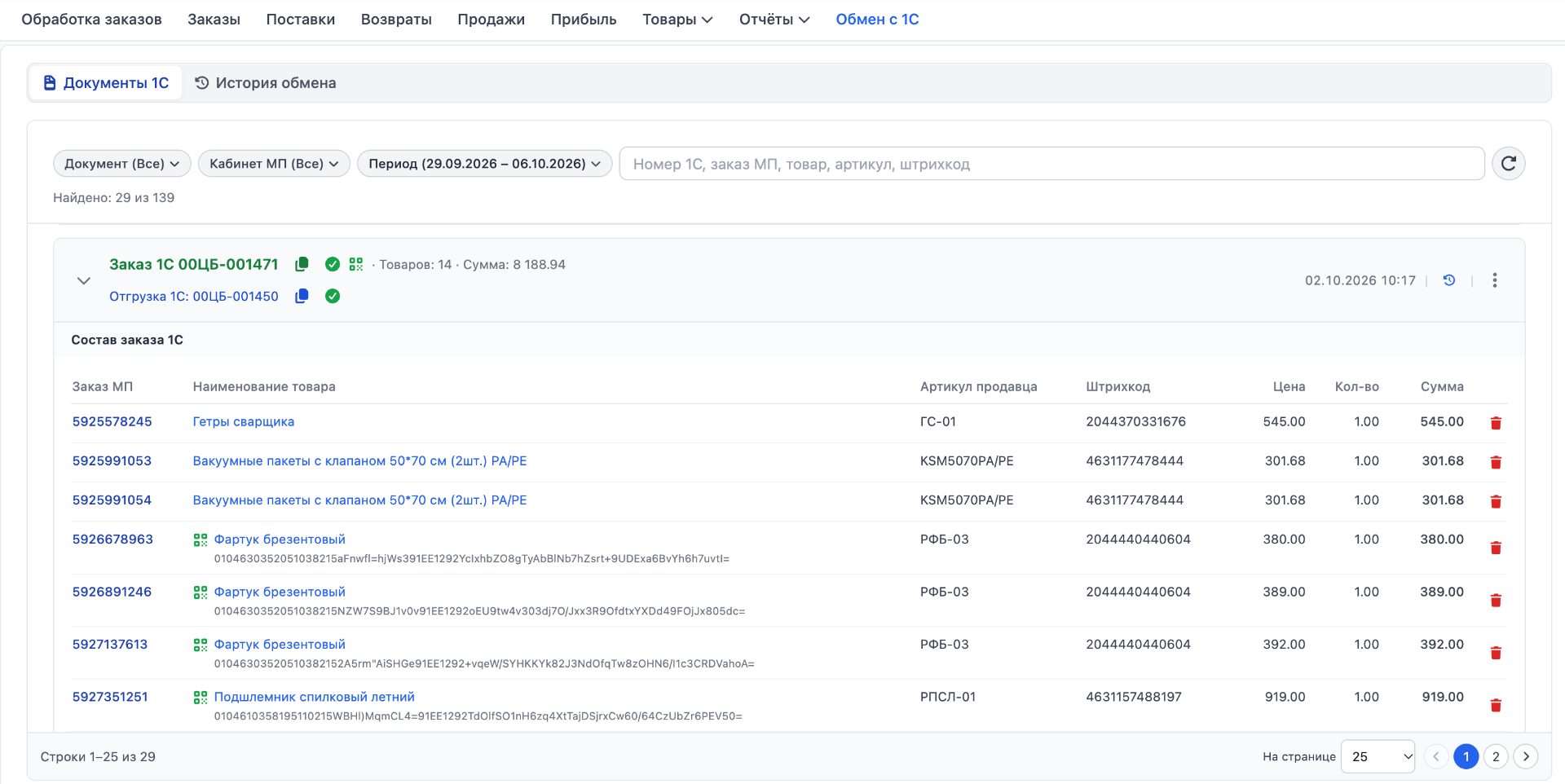Open three-dot menu for order 00ЦБ-001471

coord(1495,280)
